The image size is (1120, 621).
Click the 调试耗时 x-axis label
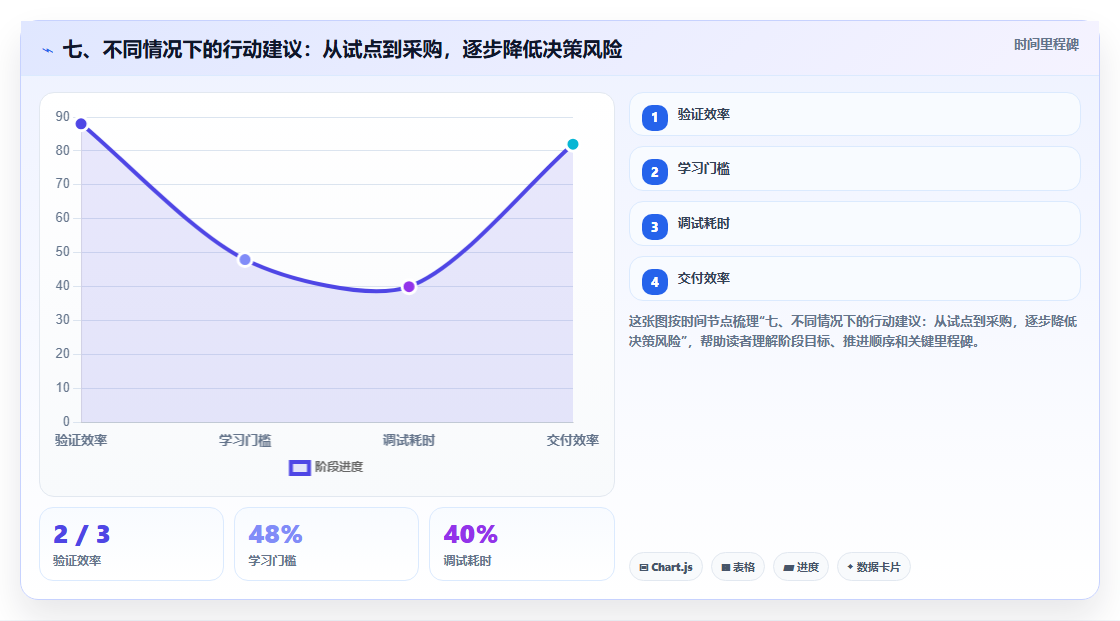[x=409, y=440]
